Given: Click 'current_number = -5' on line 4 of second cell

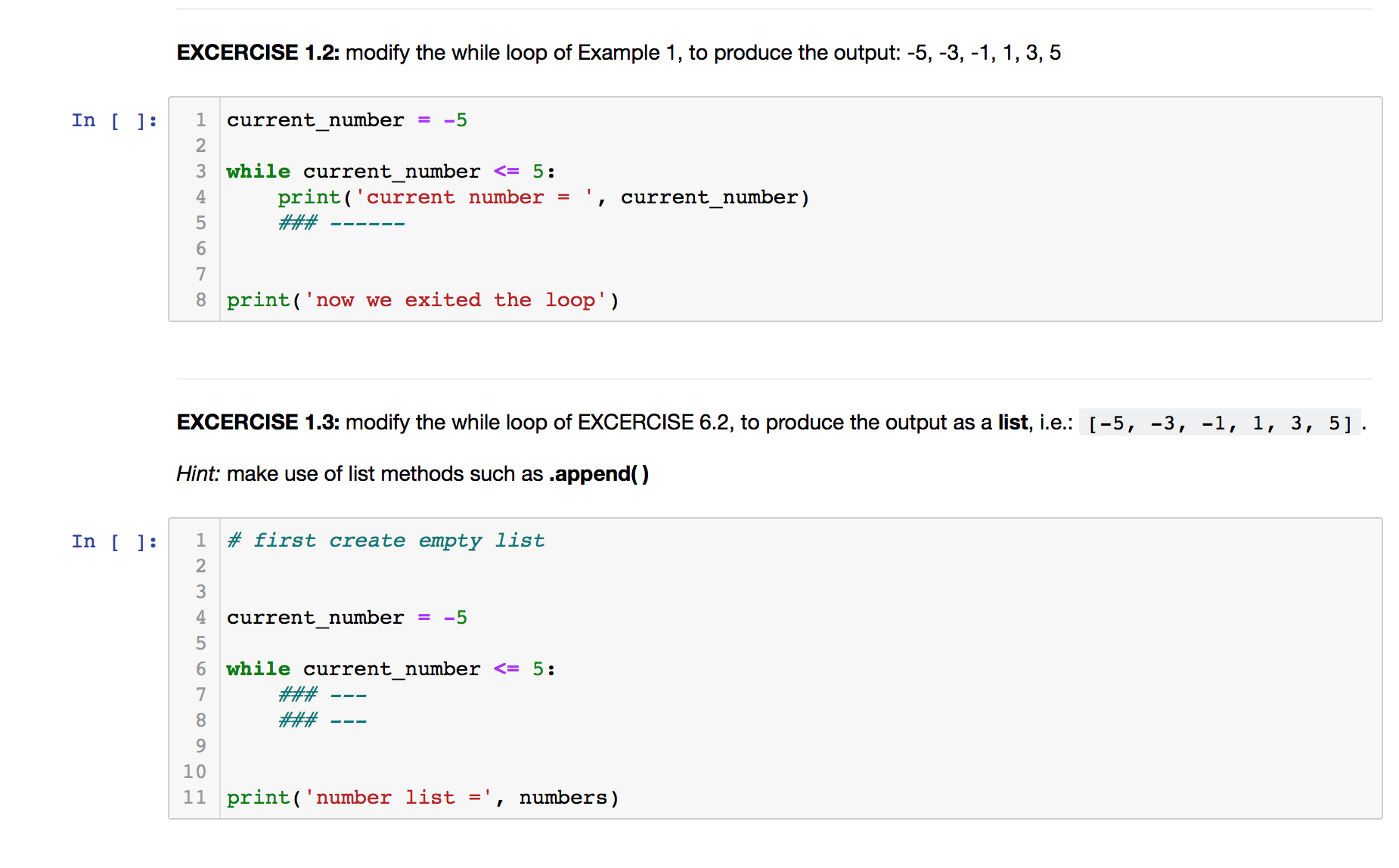Looking at the screenshot, I should (x=346, y=617).
